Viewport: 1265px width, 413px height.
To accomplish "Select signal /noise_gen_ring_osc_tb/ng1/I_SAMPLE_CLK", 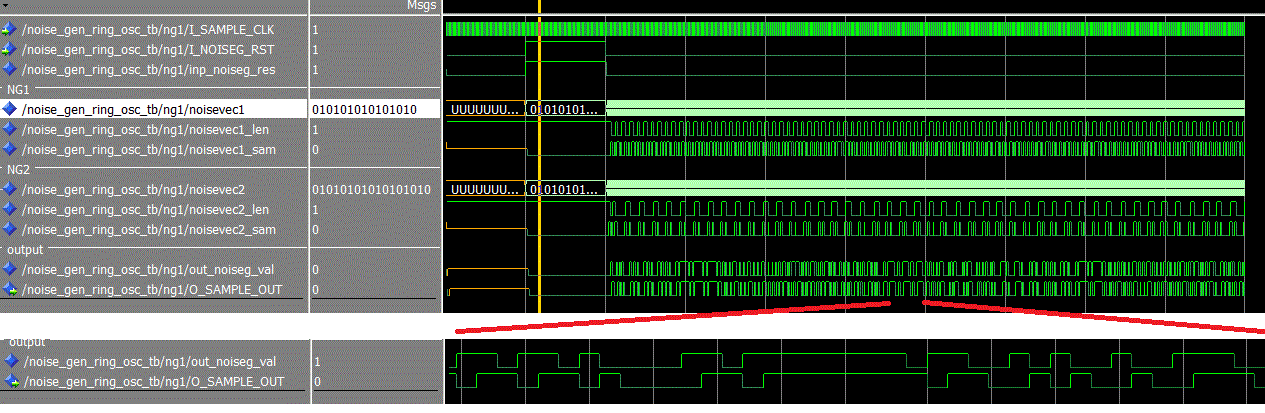I will point(148,30).
